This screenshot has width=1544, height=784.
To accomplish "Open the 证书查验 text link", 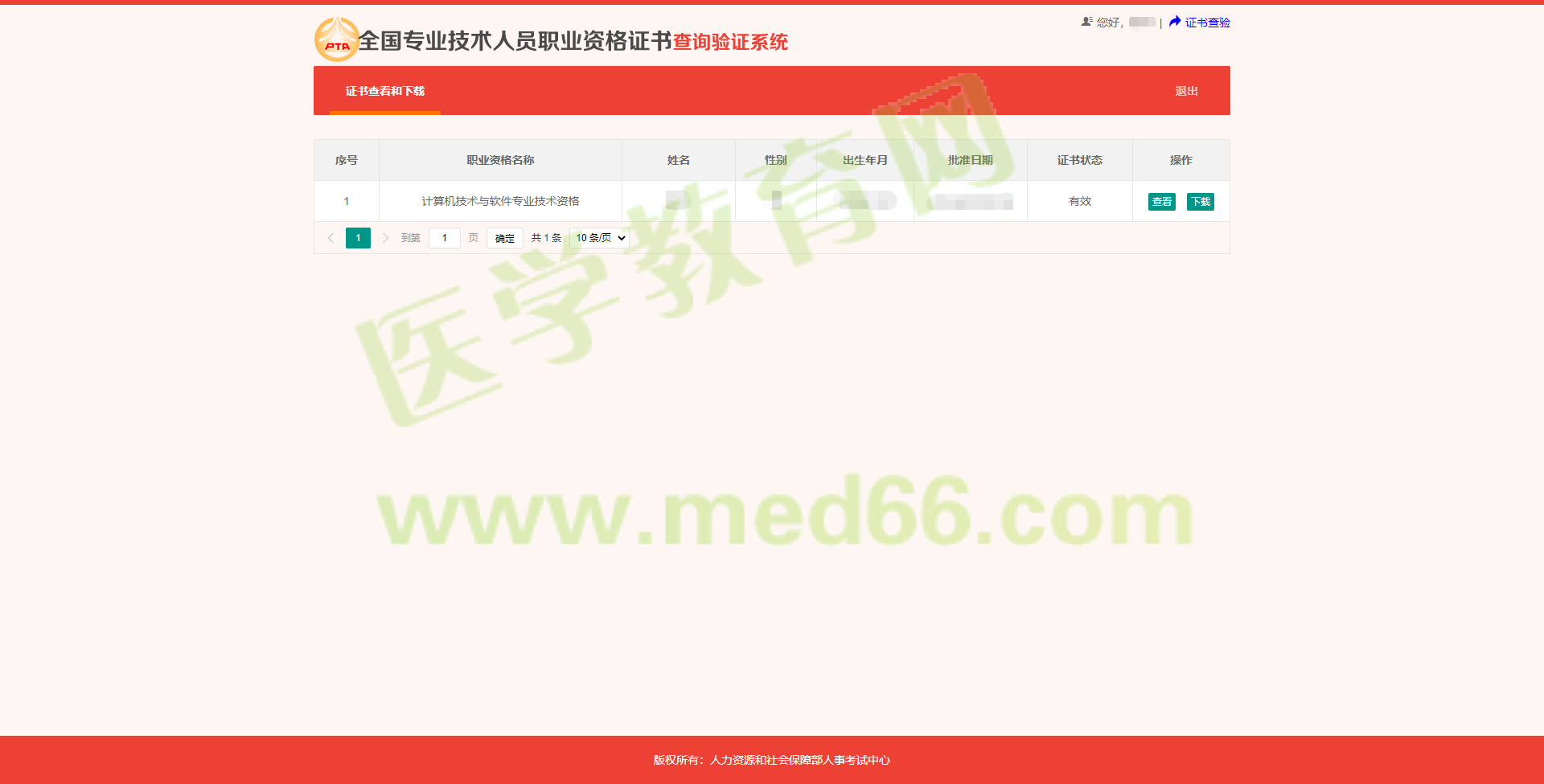I will (1207, 23).
